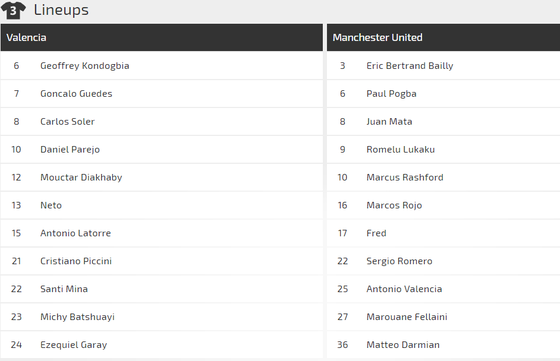The image size is (560, 361).
Task: Click the jersey icon beside Lineups
Action: [x=13, y=10]
